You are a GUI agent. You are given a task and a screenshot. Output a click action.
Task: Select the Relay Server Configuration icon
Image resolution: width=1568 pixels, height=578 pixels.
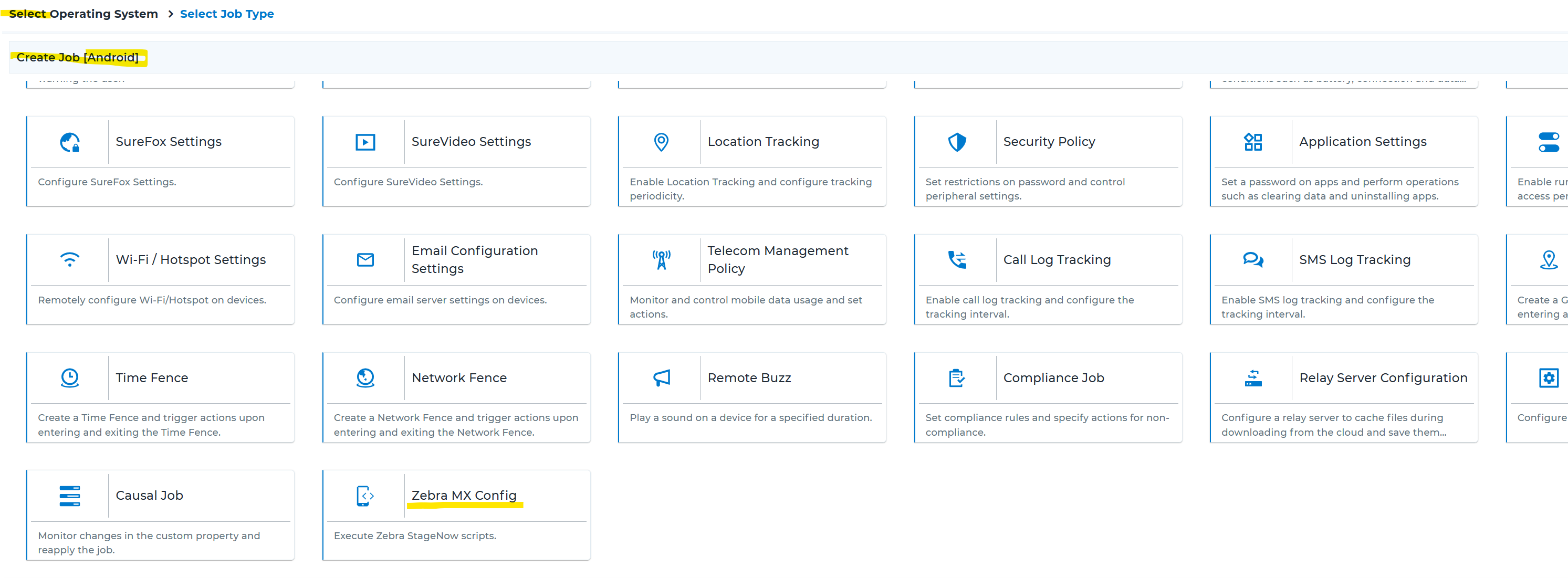(1253, 378)
